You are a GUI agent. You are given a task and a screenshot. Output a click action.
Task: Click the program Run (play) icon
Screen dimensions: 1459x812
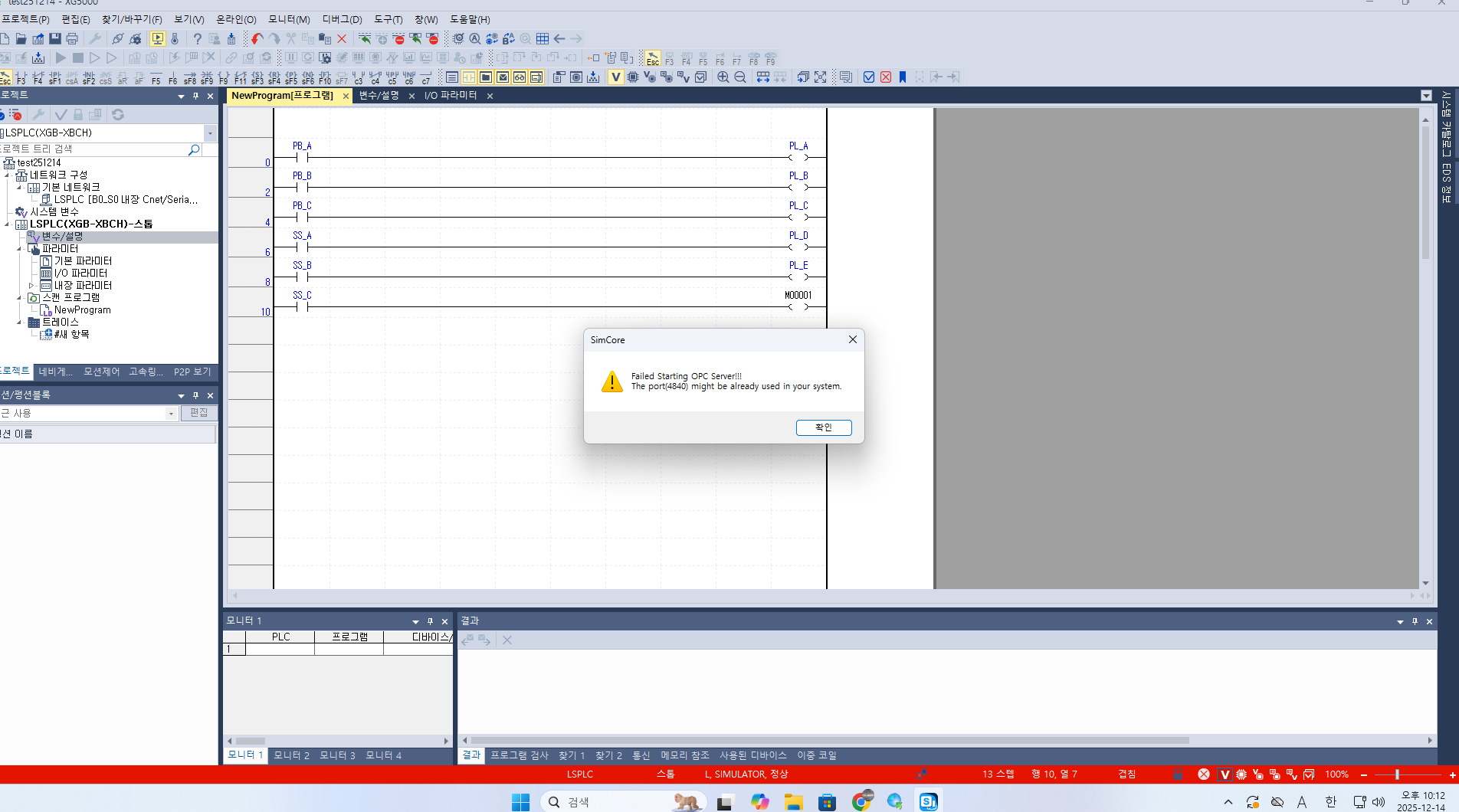[x=61, y=57]
